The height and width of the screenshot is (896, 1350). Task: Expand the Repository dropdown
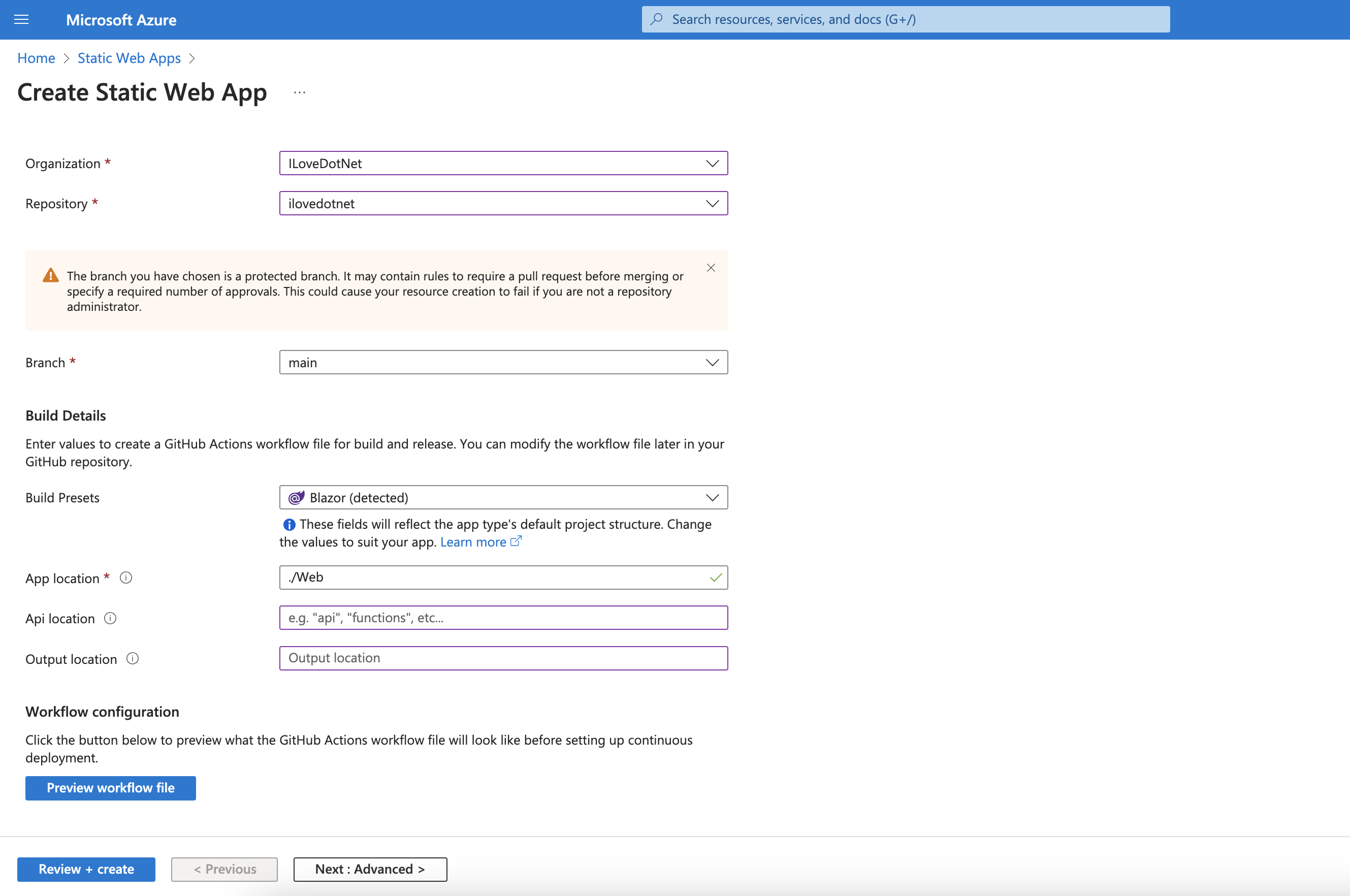(711, 203)
